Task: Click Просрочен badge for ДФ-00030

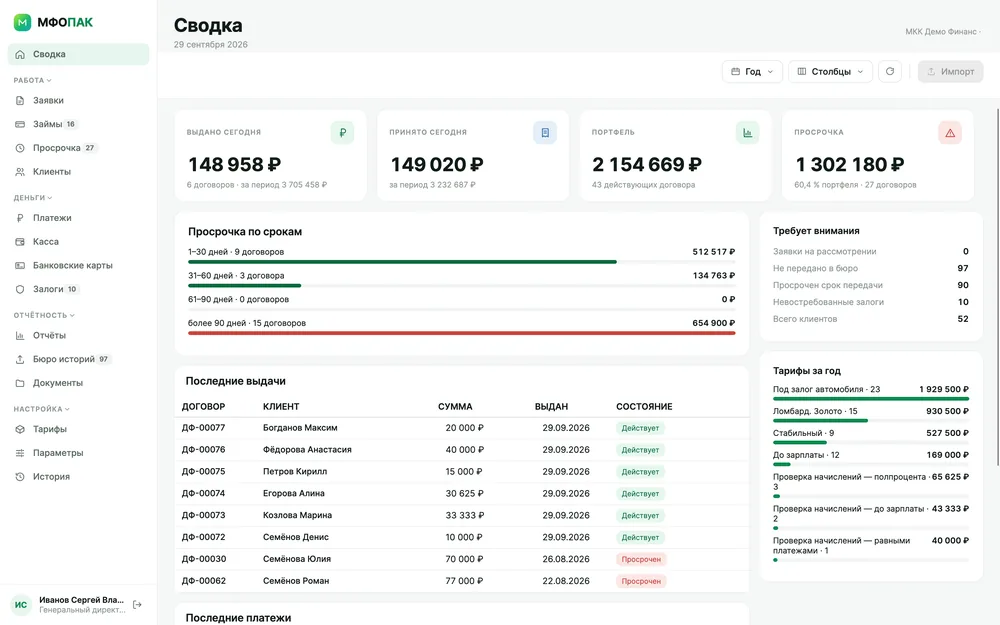Action: [x=641, y=559]
